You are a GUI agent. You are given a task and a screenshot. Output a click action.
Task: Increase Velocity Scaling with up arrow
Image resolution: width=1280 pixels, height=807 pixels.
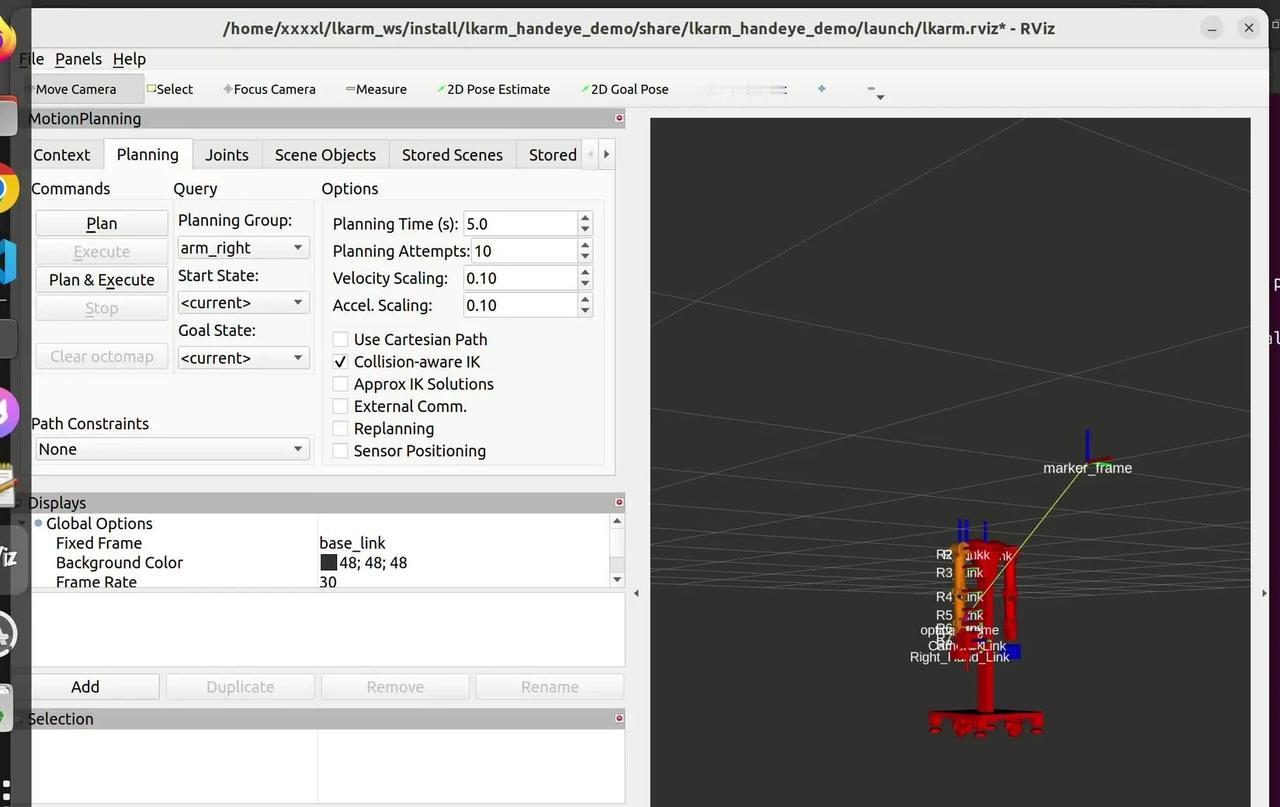click(585, 272)
